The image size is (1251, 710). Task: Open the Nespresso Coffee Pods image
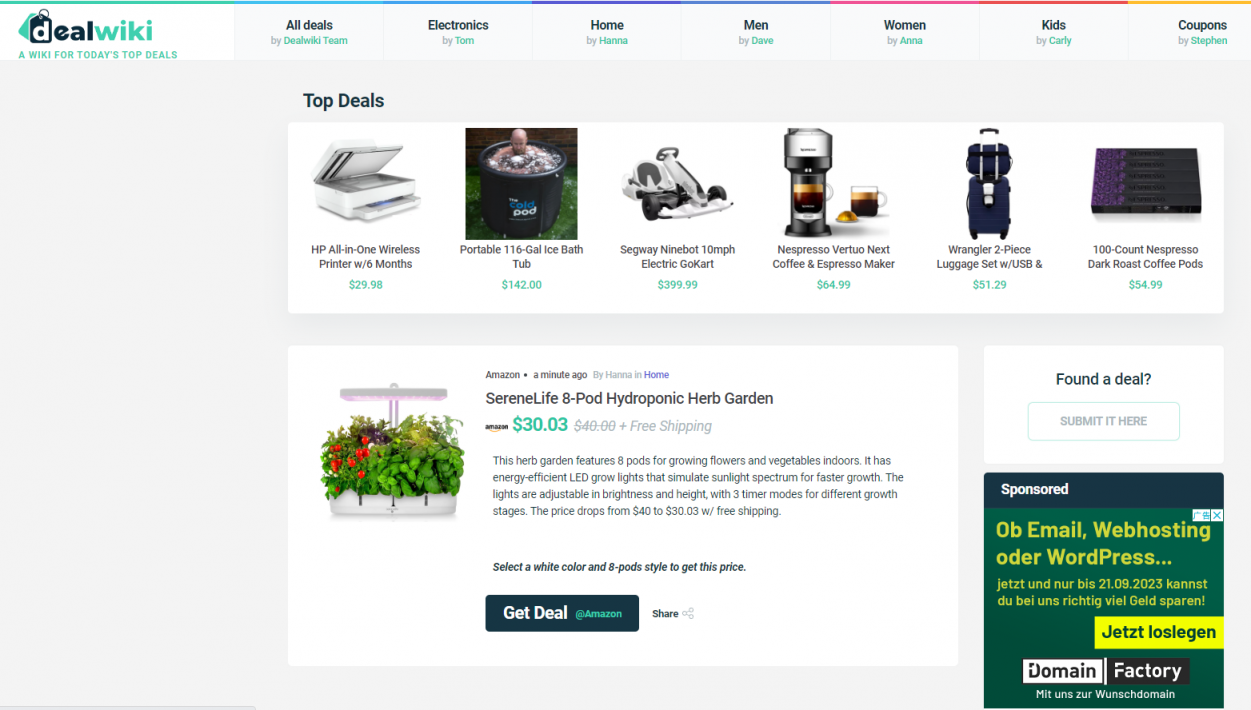(x=1145, y=183)
